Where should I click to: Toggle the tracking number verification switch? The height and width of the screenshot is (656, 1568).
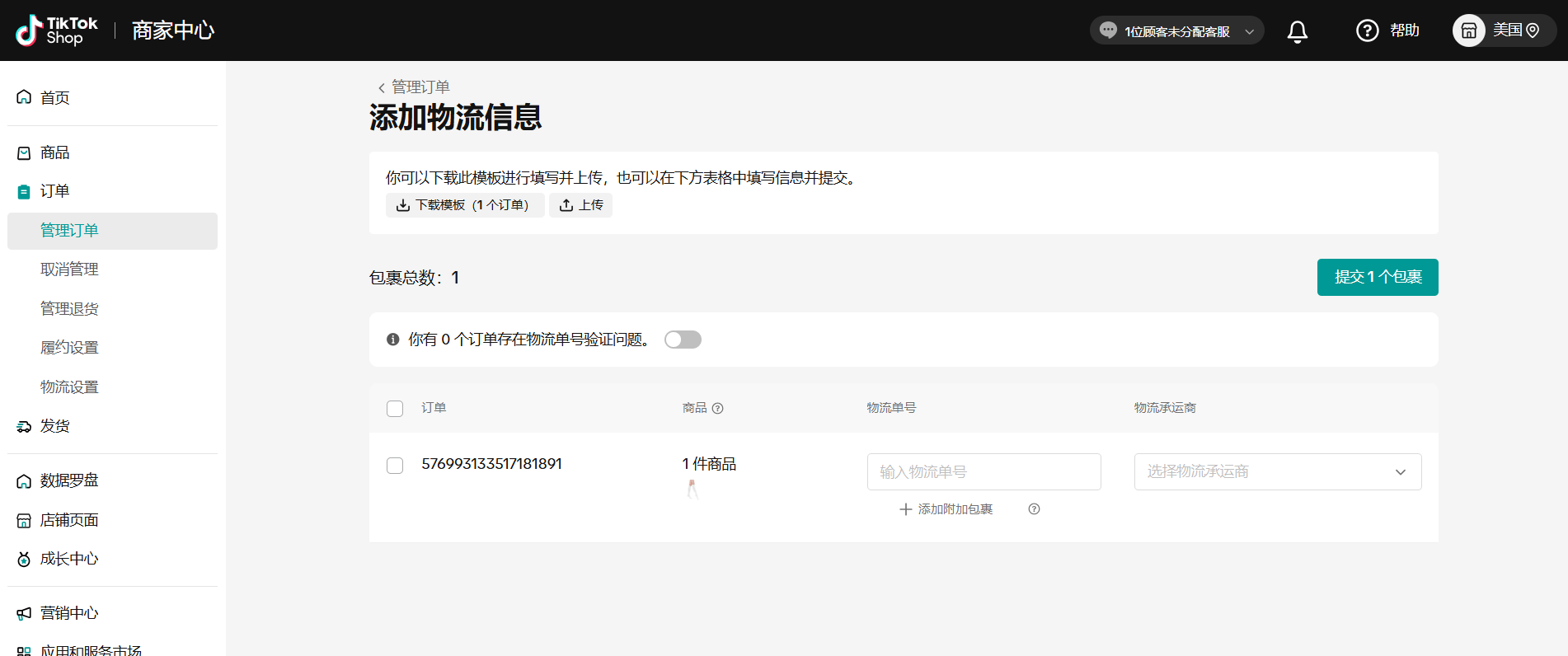point(683,340)
